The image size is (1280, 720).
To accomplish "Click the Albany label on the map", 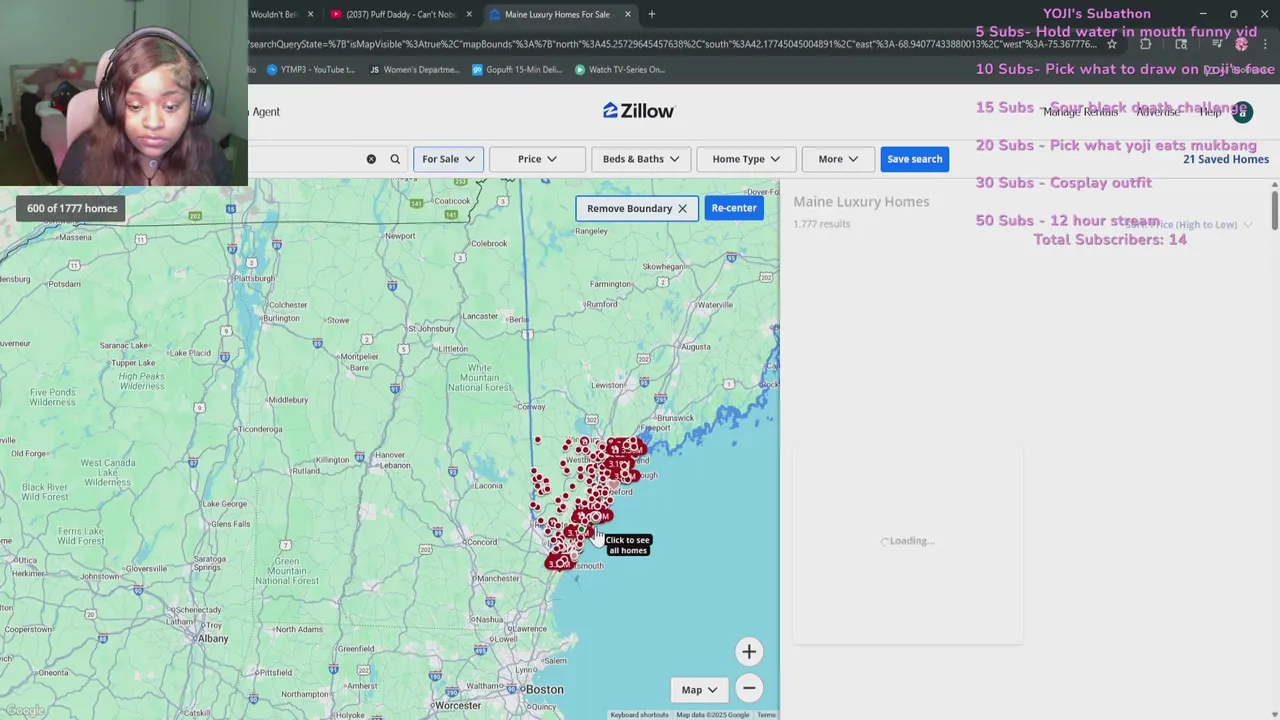I will (x=213, y=638).
